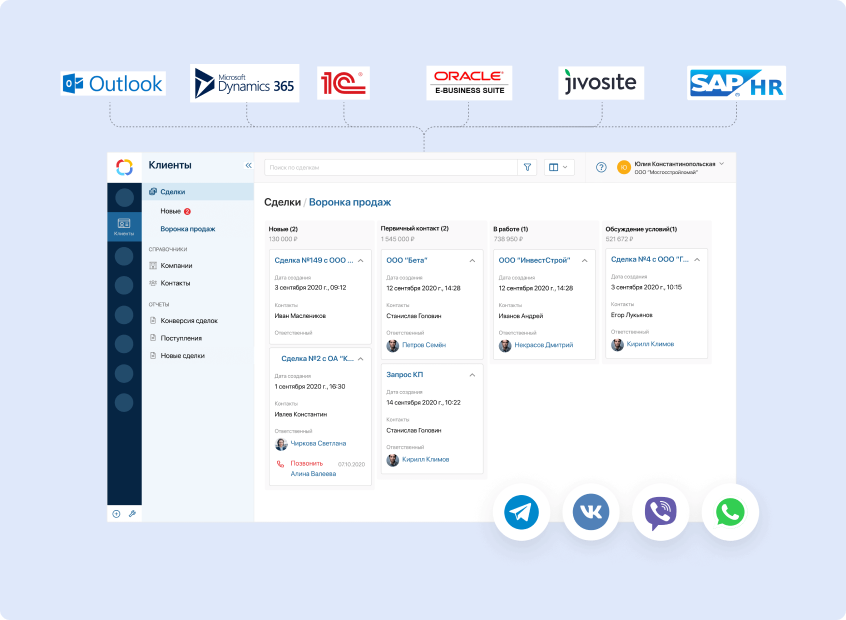Click the В работе (1) column header
This screenshot has height=620, width=846.
(510, 229)
